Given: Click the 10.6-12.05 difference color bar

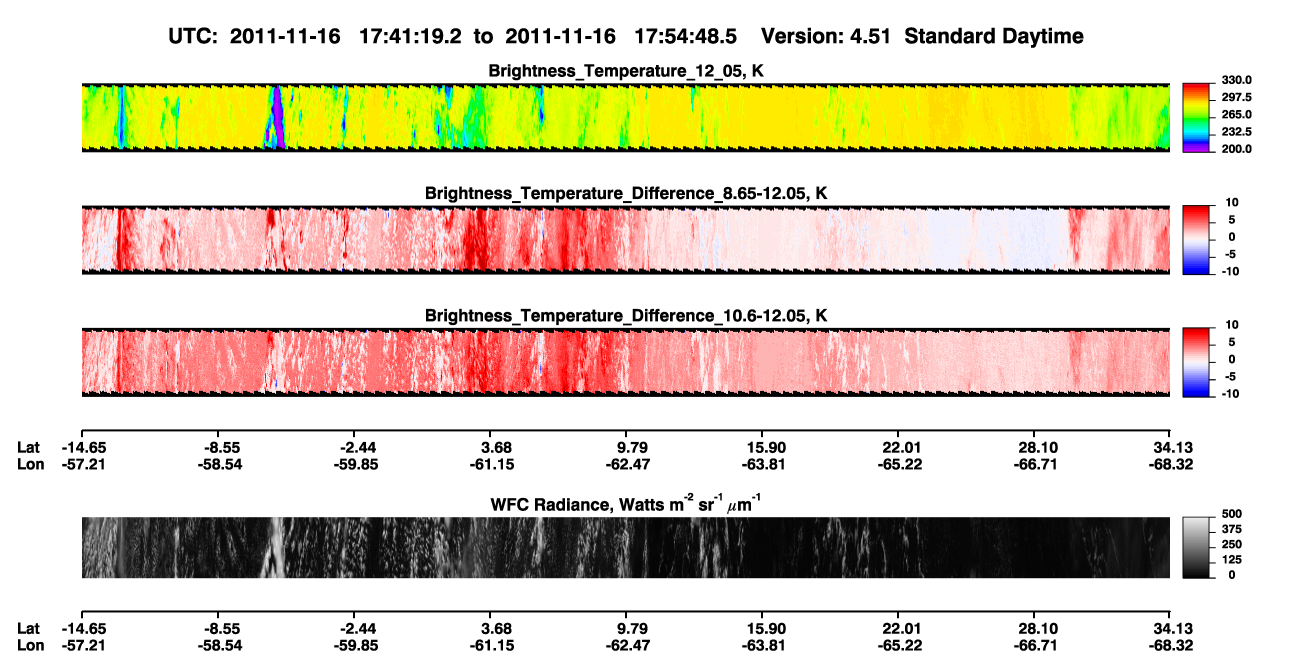Looking at the screenshot, I should pos(1196,360).
